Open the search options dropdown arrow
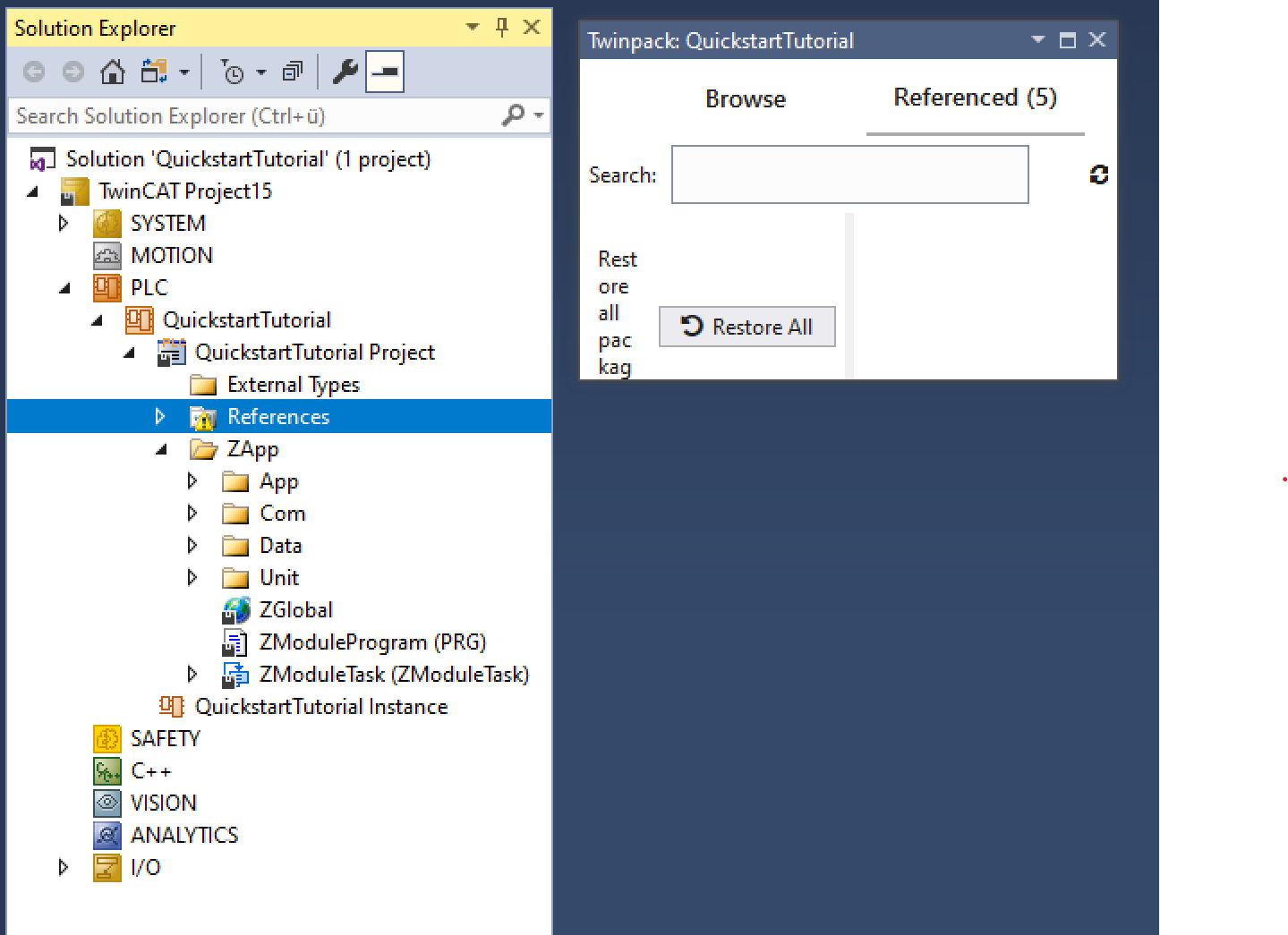This screenshot has height=935, width=1288. (x=539, y=115)
